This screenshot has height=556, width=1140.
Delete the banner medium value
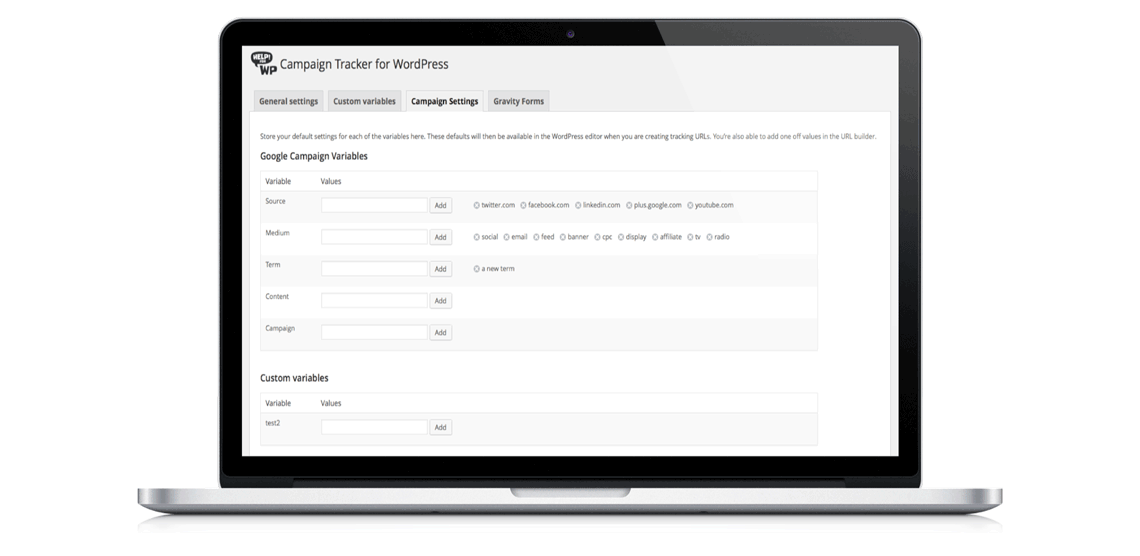coord(563,237)
